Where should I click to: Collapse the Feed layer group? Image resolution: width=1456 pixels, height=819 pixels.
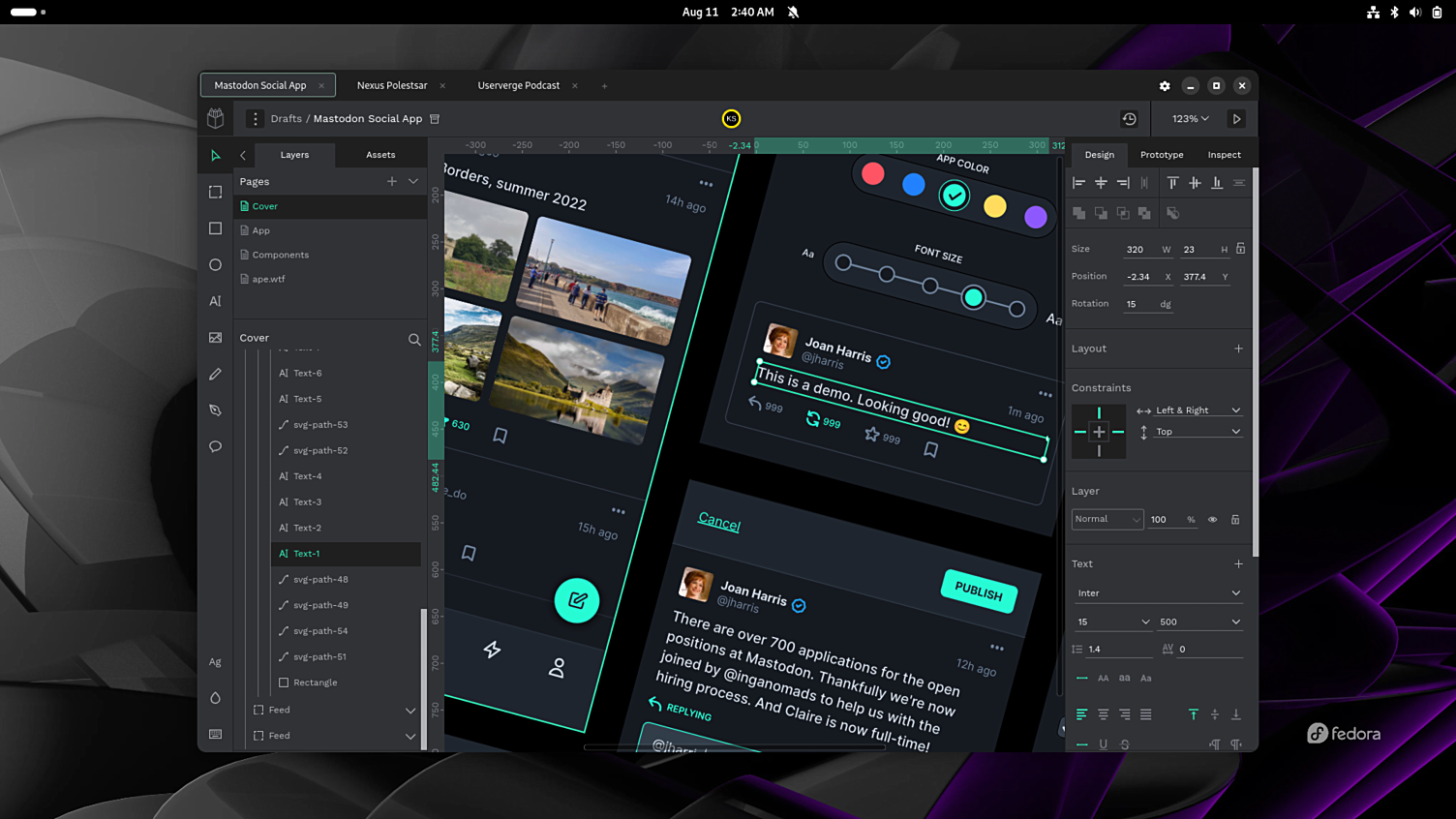[x=410, y=710]
